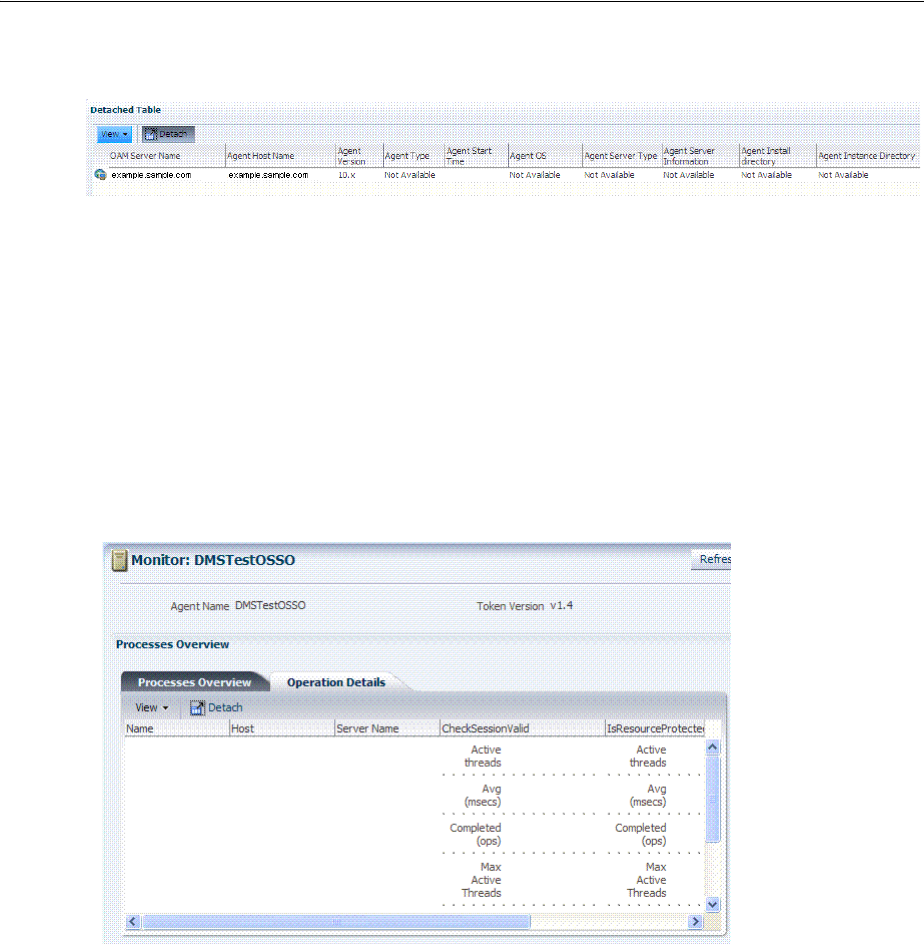The height and width of the screenshot is (944, 924).
Task: Click Not Available under Agent Type
Action: pyautogui.click(x=409, y=175)
